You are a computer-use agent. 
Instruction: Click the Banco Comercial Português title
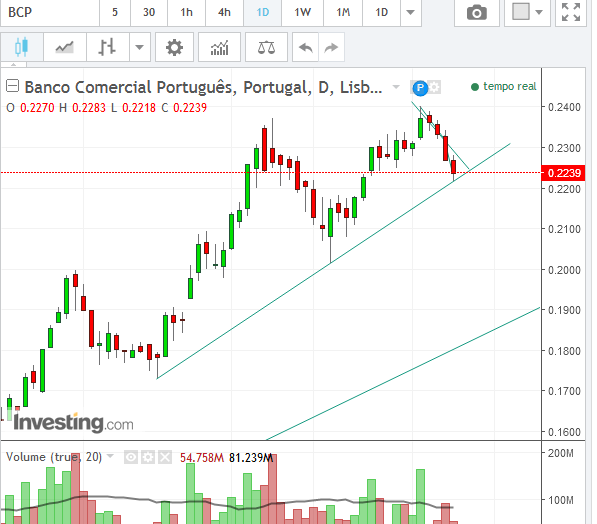pos(203,87)
